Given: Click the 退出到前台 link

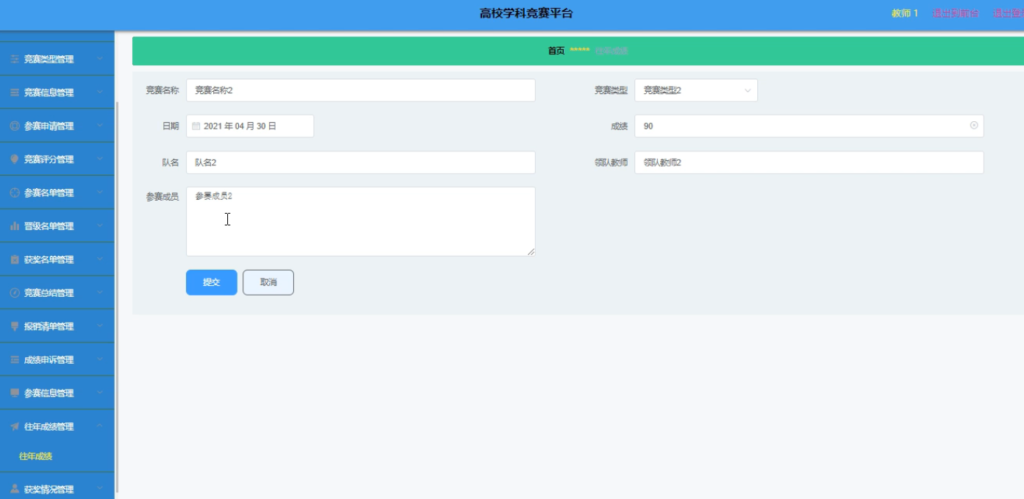Looking at the screenshot, I should (x=955, y=13).
